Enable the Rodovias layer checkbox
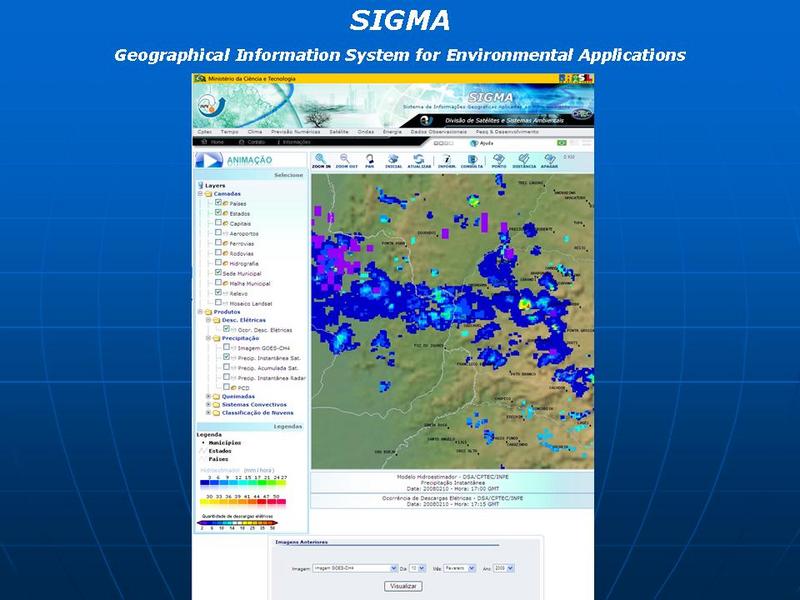This screenshot has height=600, width=800. pos(218,252)
